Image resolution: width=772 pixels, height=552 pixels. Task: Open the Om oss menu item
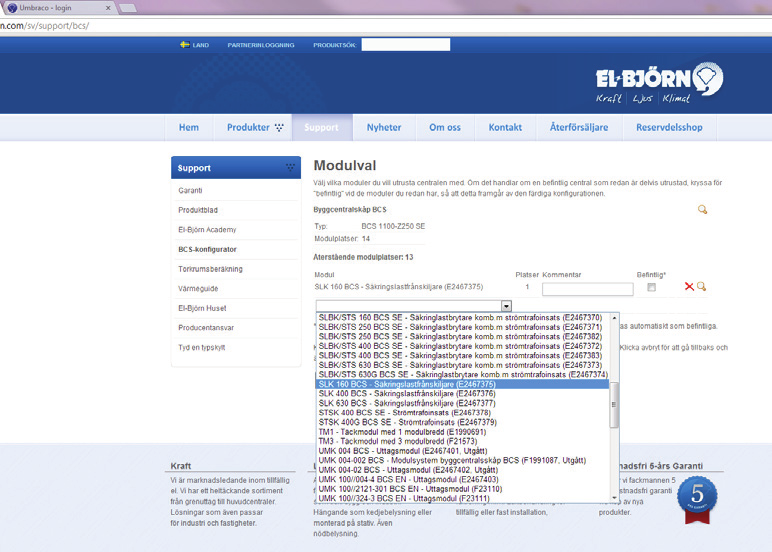point(445,128)
